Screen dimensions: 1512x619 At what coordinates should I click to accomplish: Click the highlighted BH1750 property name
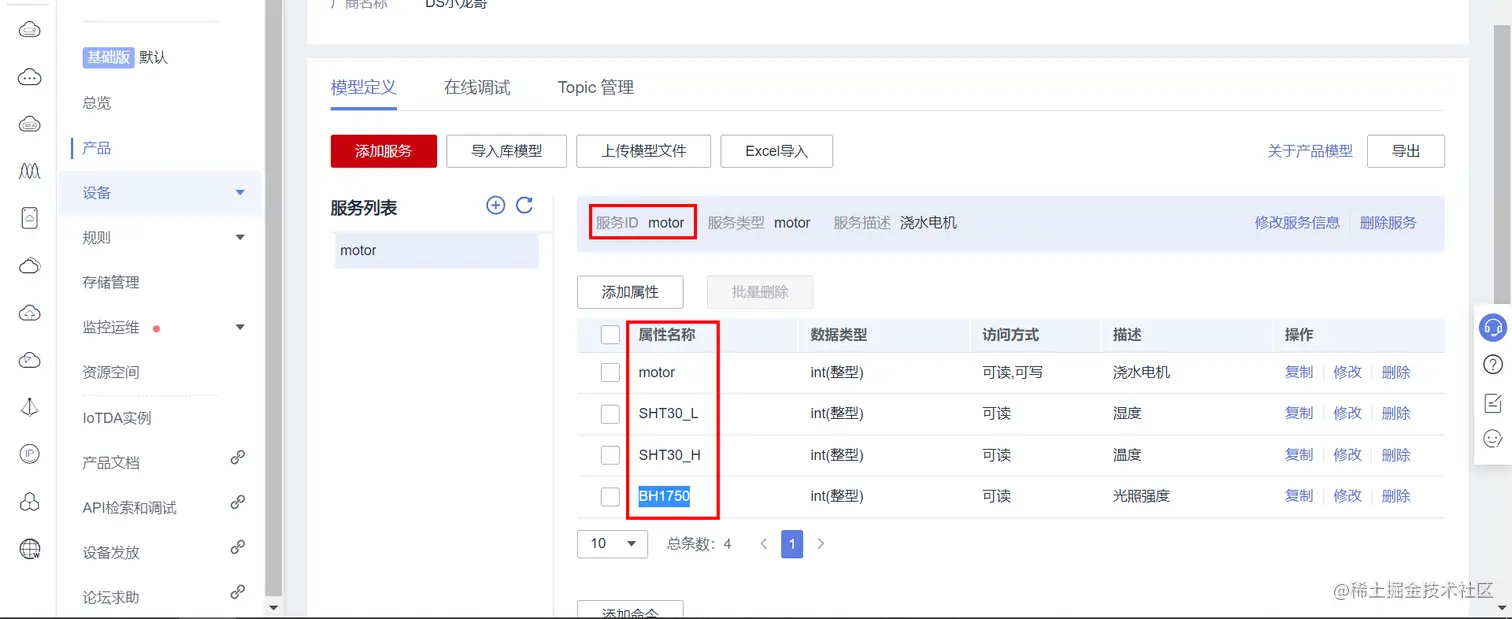pos(664,496)
